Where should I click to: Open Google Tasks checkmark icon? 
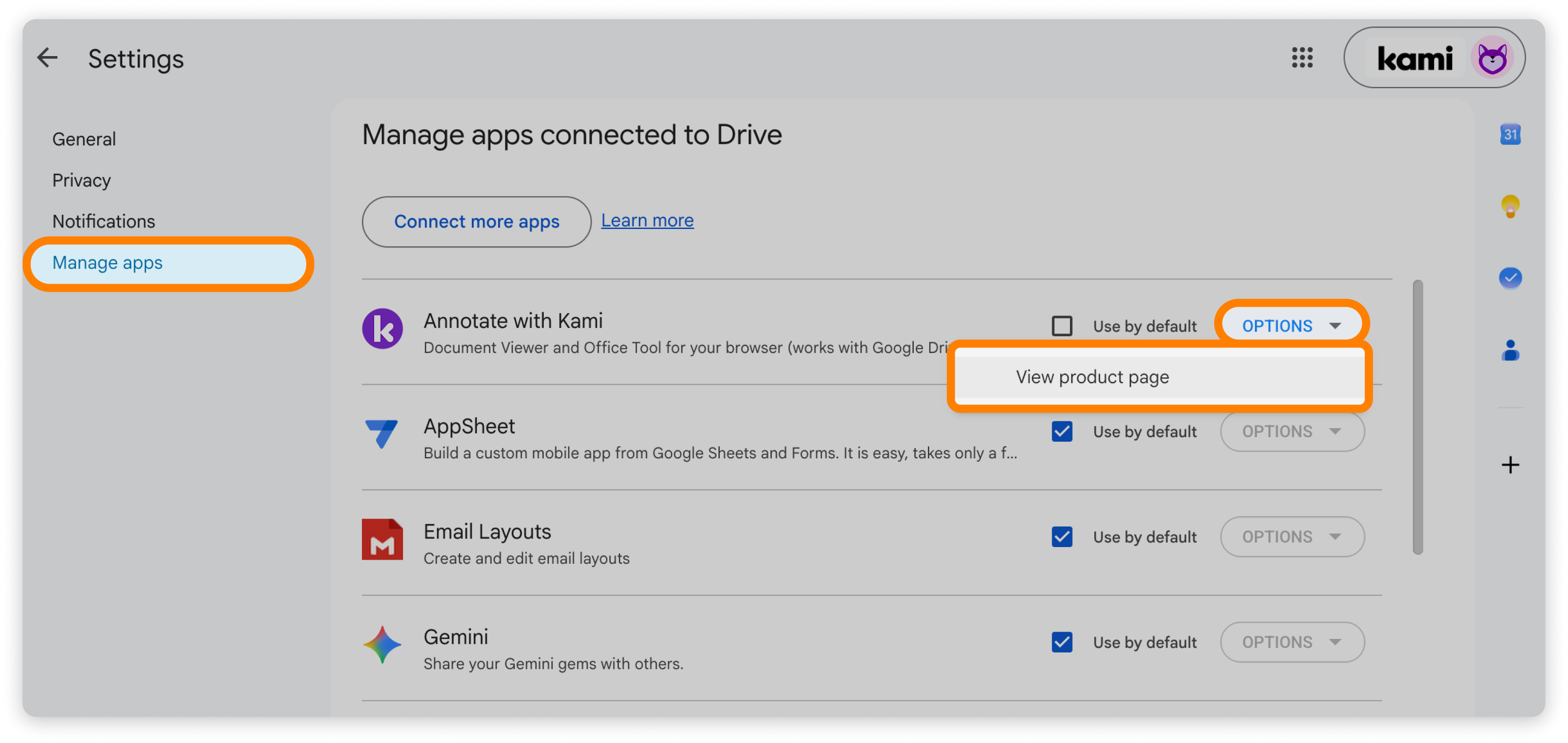tap(1510, 278)
